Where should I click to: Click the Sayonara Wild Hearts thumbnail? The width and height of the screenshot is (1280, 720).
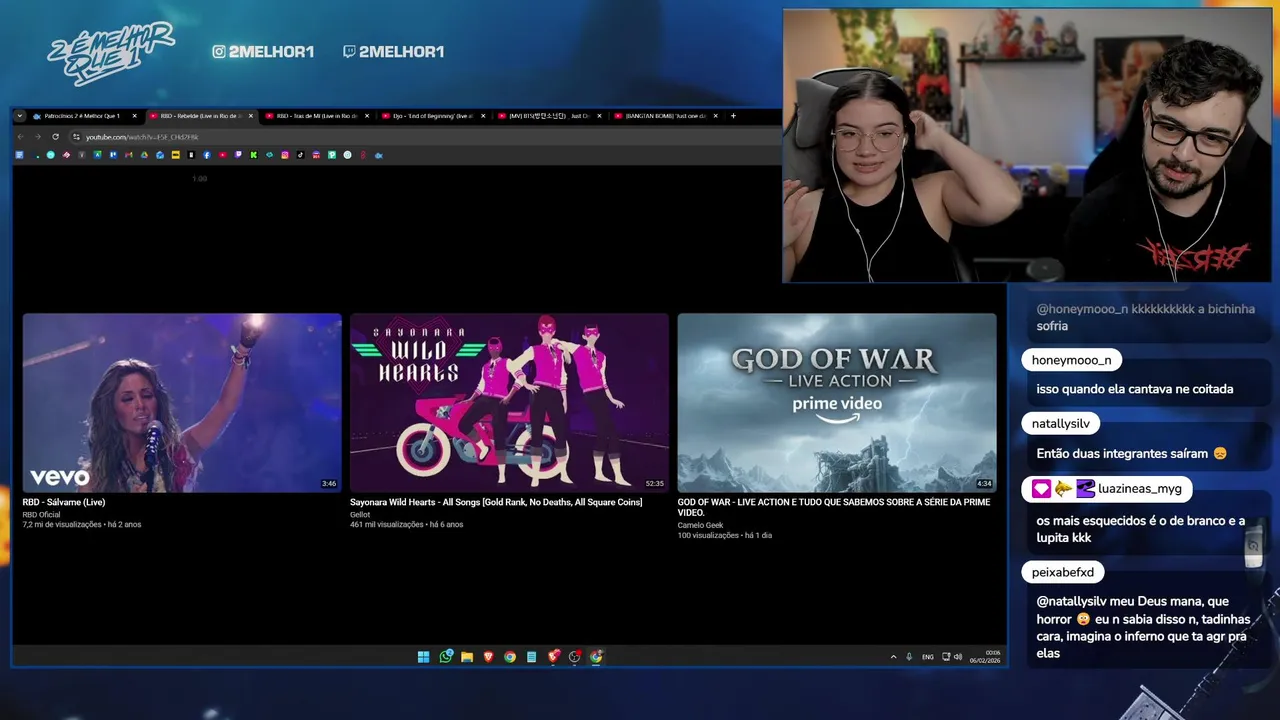pyautogui.click(x=509, y=403)
